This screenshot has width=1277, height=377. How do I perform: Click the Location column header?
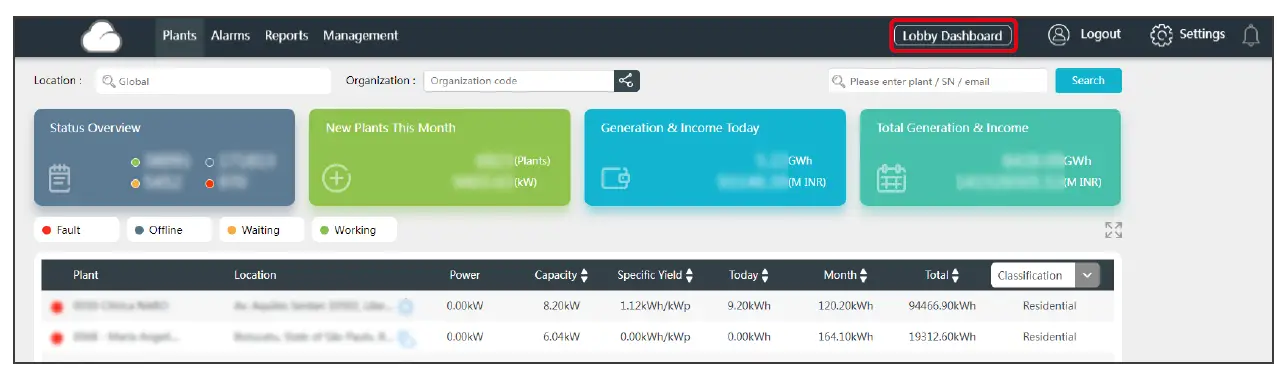[x=255, y=275]
